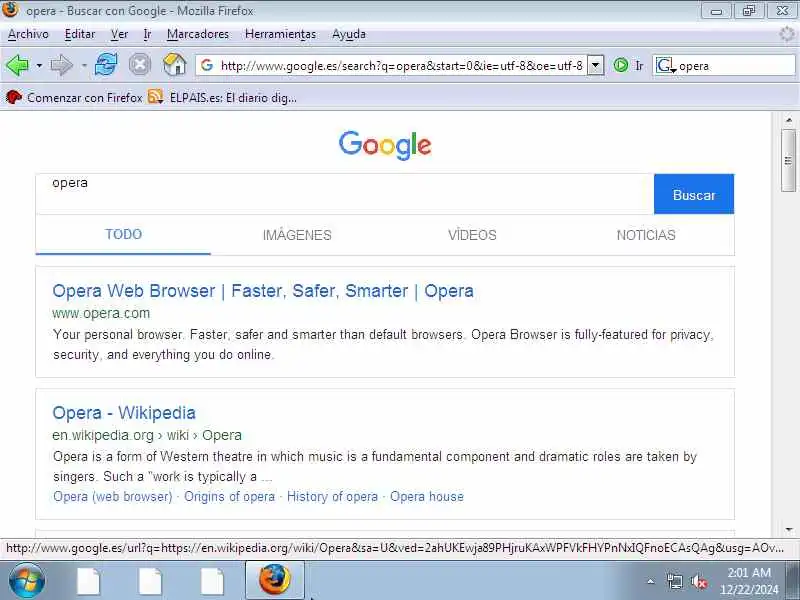The height and width of the screenshot is (600, 800).
Task: Reload the page with the Refresh icon
Action: [106, 65]
